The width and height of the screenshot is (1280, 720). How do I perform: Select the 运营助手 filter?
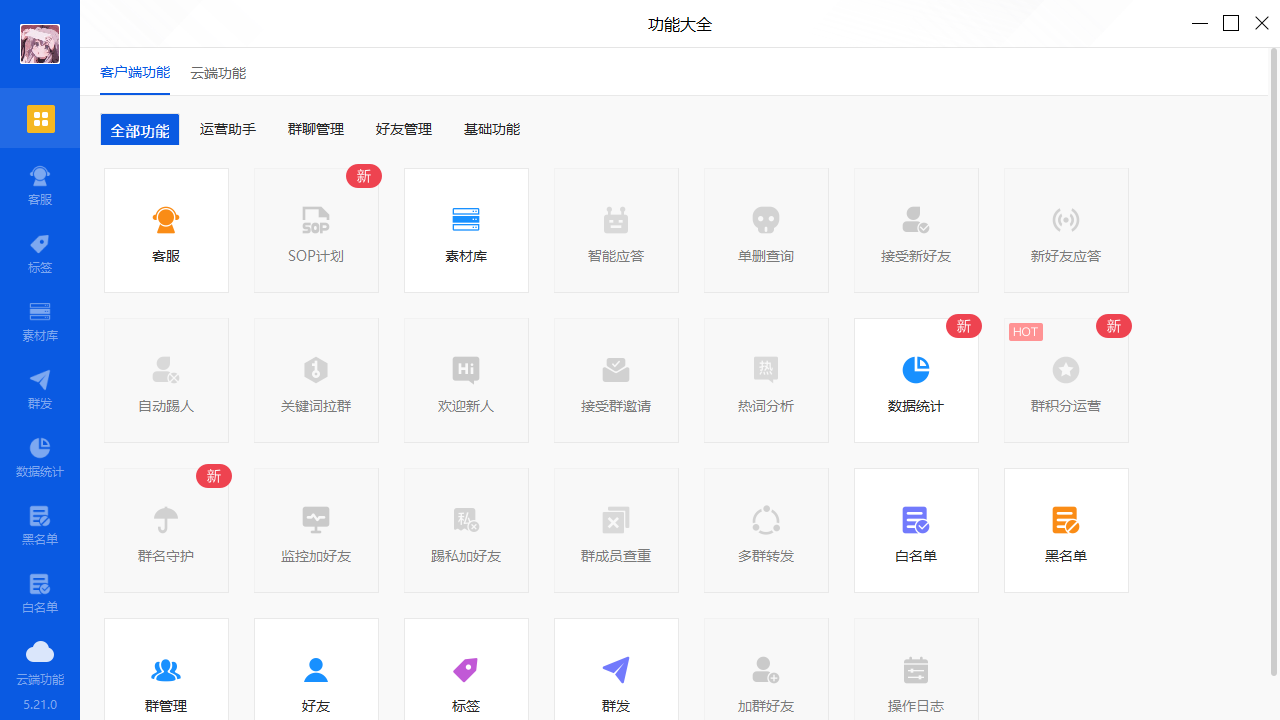click(228, 129)
